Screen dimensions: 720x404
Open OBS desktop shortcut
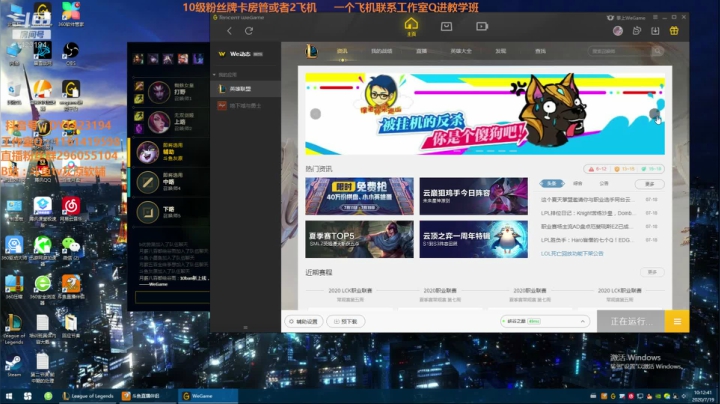[x=71, y=53]
